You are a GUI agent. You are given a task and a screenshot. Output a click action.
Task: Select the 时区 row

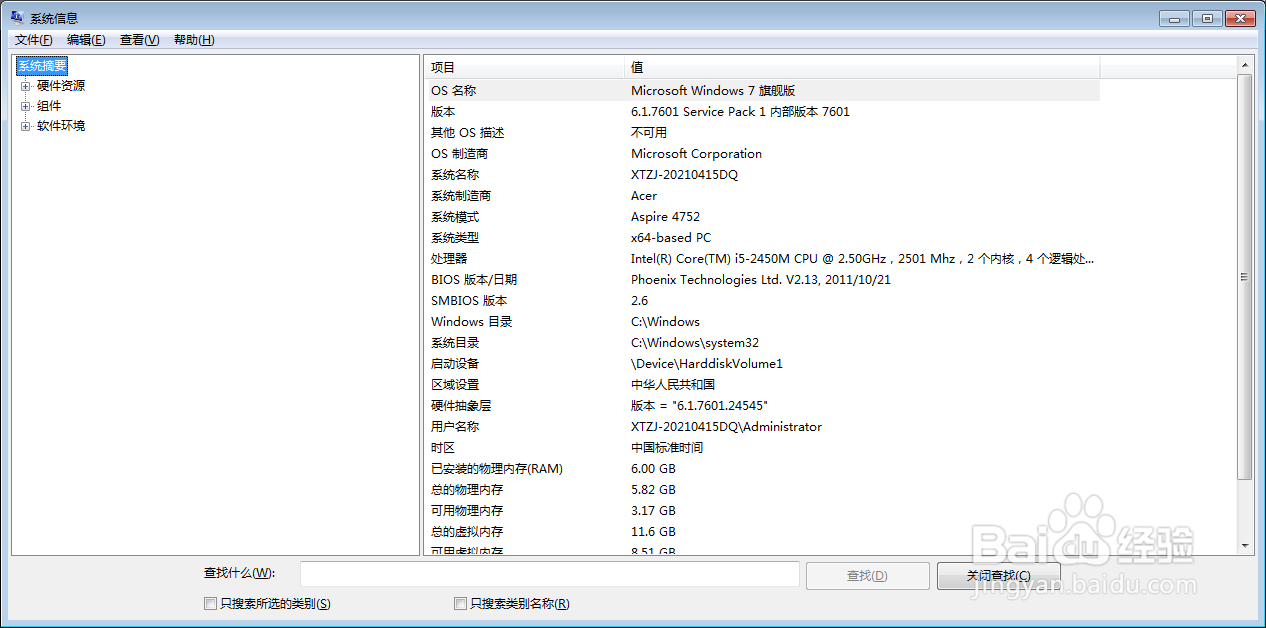(x=762, y=448)
